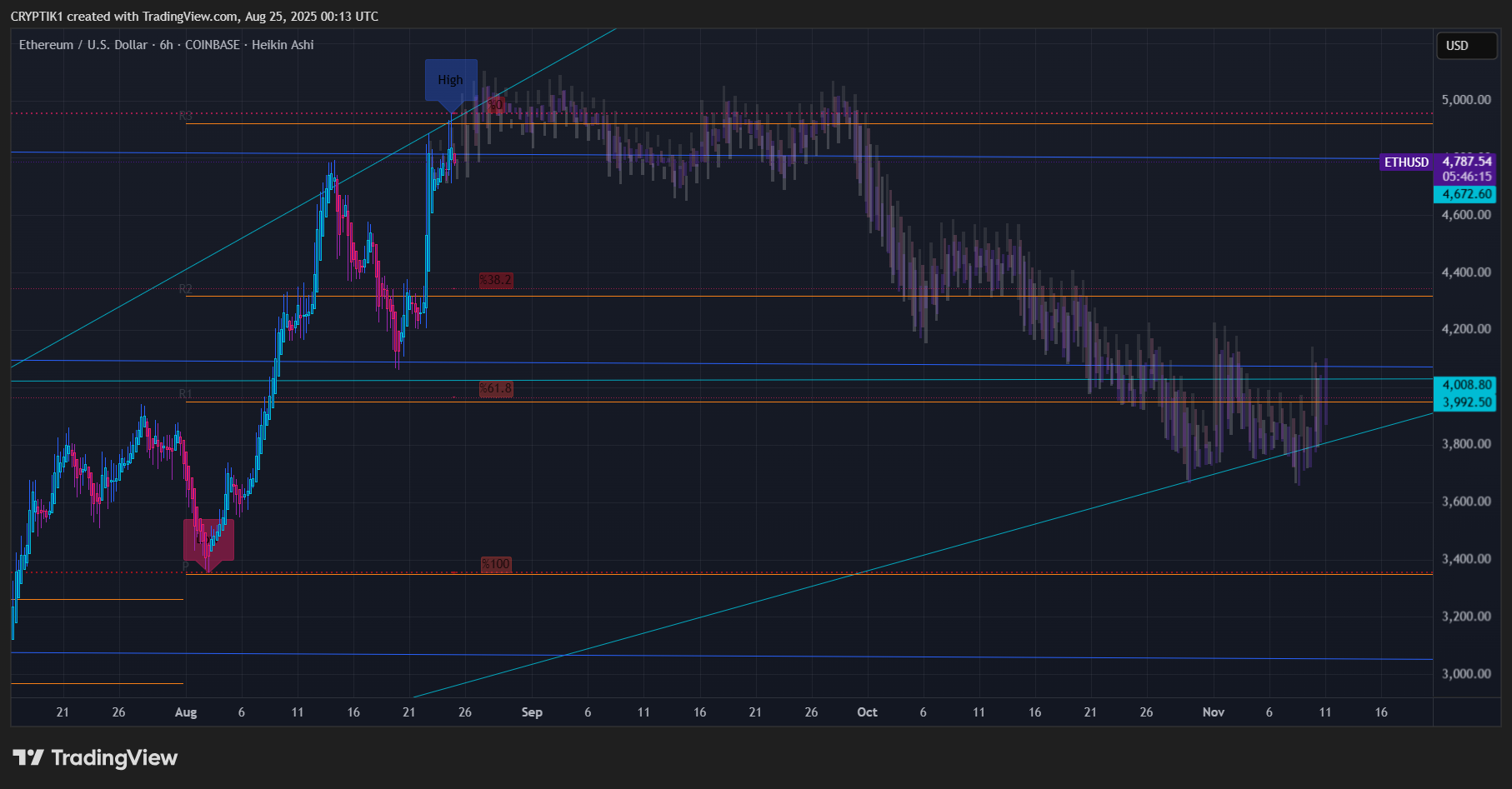
Task: Click the CRYPTIK1 created with TradingView.com header
Action: tap(194, 17)
